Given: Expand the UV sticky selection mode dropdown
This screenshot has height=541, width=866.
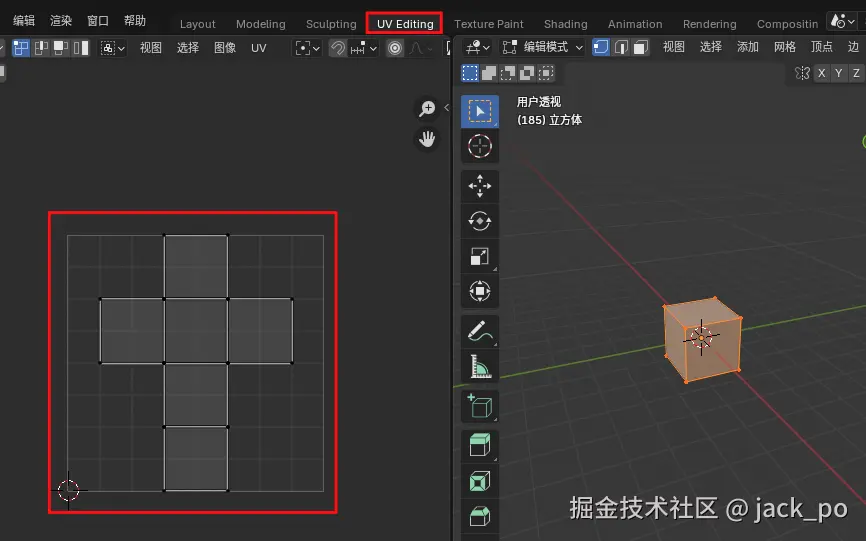Looking at the screenshot, I should pyautogui.click(x=113, y=49).
